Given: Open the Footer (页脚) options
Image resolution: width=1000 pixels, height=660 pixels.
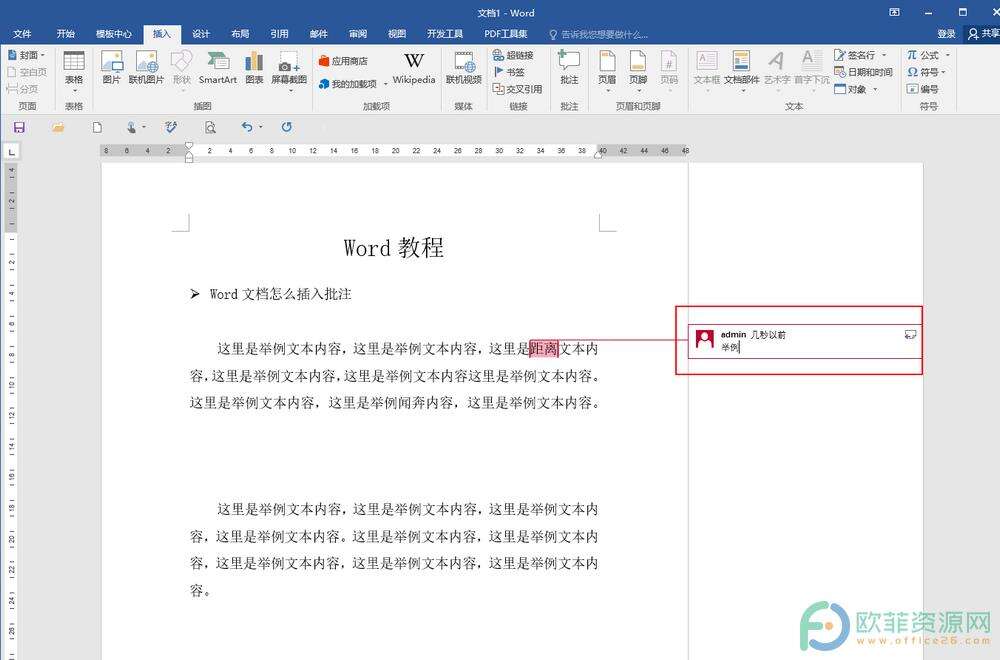Looking at the screenshot, I should coord(638,71).
